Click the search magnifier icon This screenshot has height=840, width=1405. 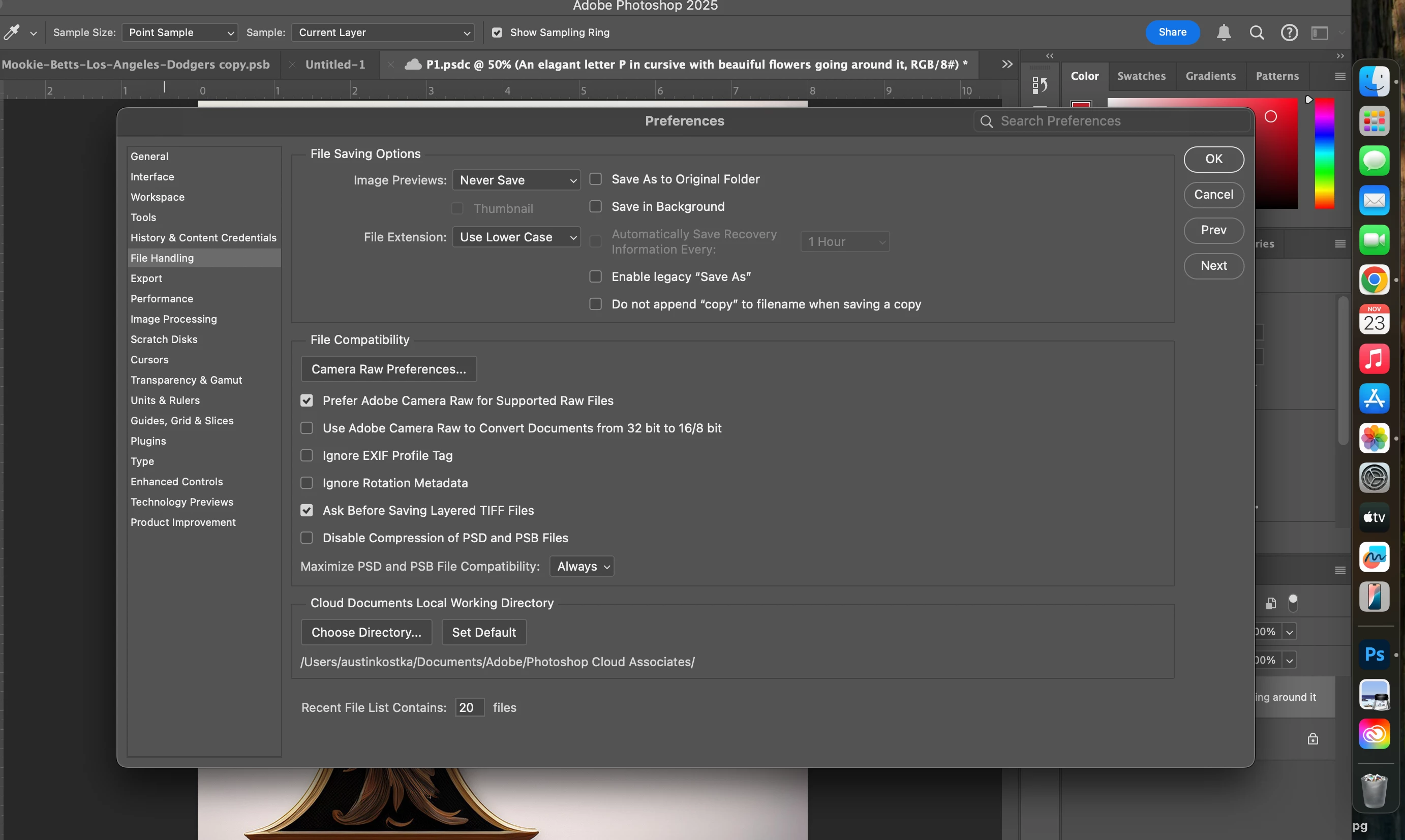(x=1256, y=32)
